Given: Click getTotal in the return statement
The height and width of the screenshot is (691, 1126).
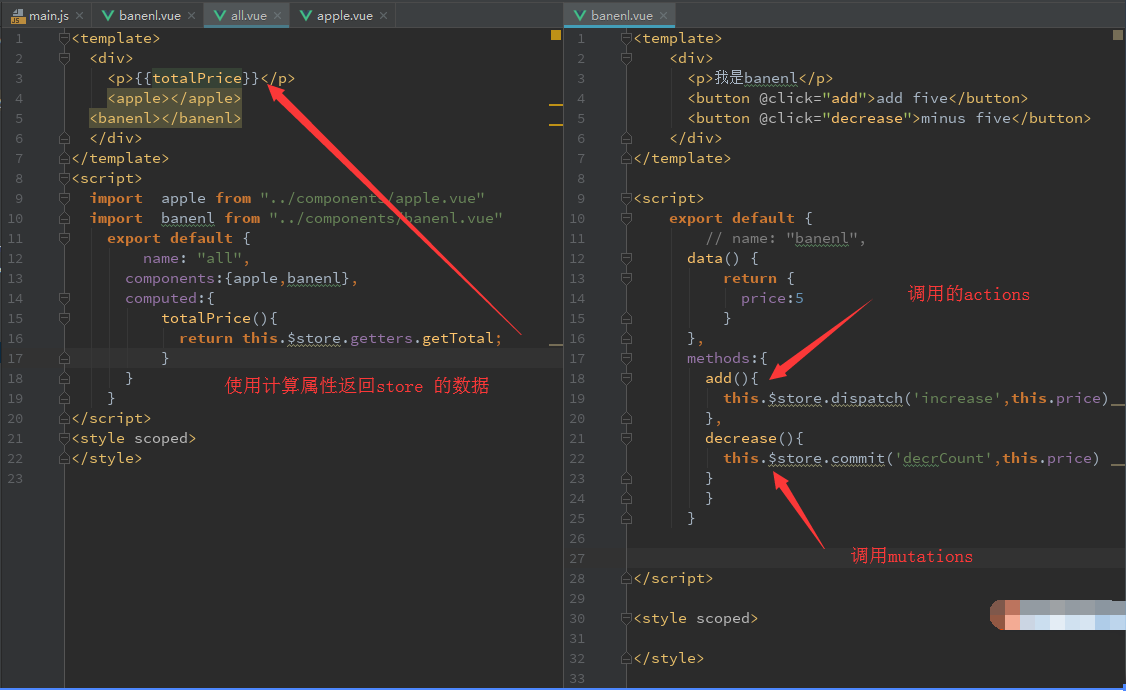Looking at the screenshot, I should pos(457,338).
